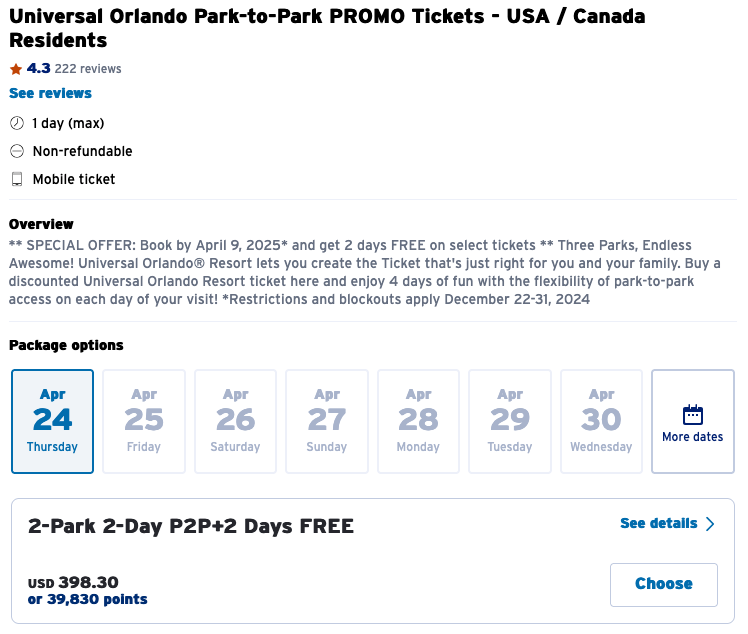The height and width of the screenshot is (634, 748).
Task: Choose Wednesday Apr 30 date
Action: [x=601, y=421]
